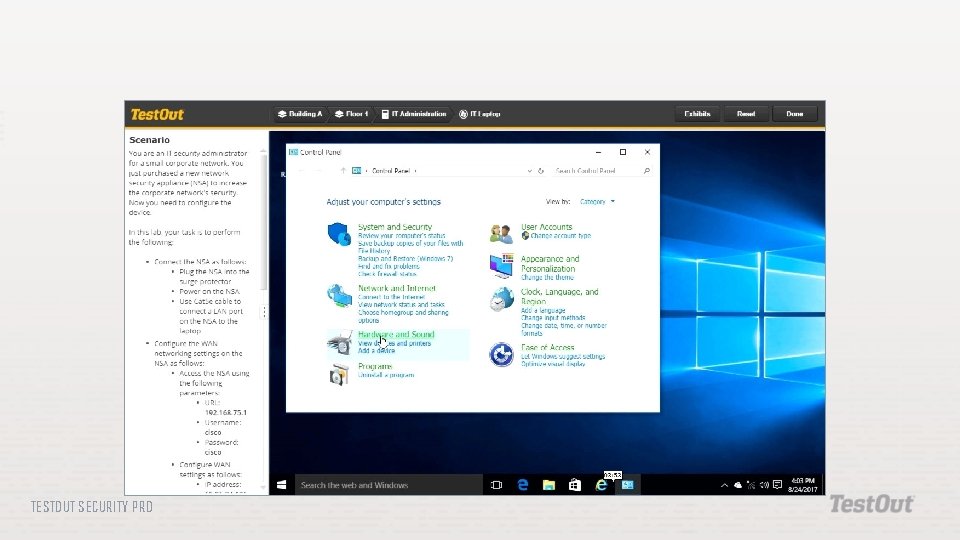Click the Hardware and Sound printer icon
960x540 pixels.
pos(339,342)
